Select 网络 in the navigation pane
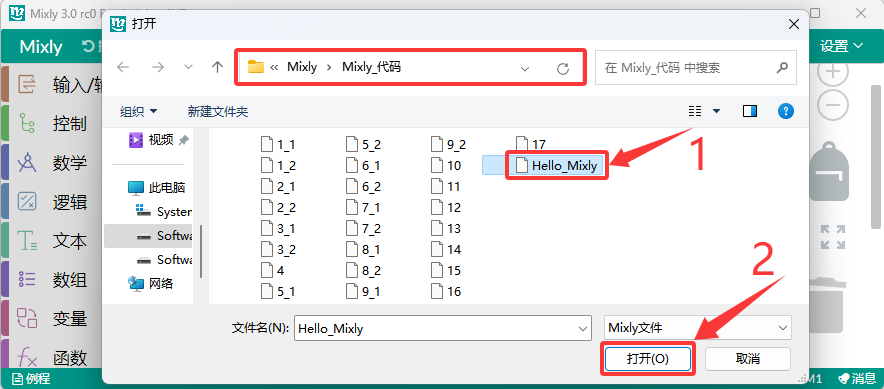 (150, 284)
